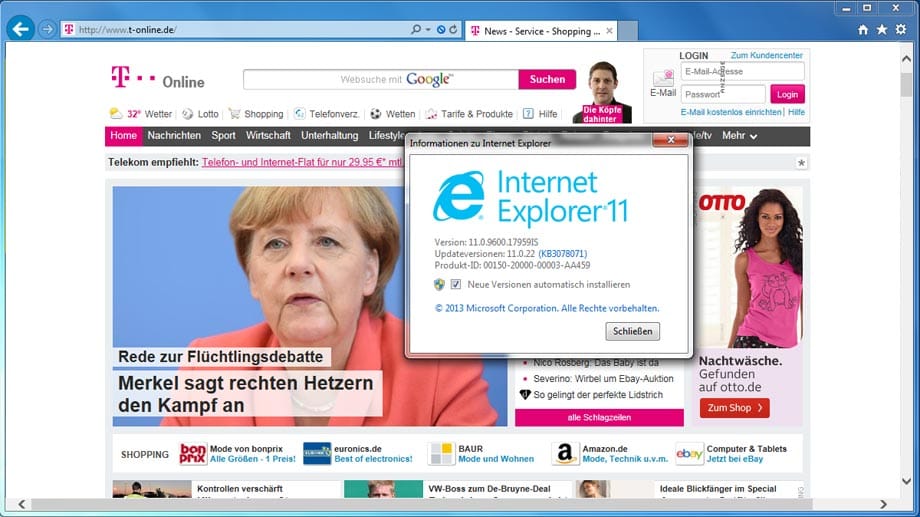The width and height of the screenshot is (920, 517).
Task: Open Tarife & Produkte icon link
Action: coord(431,114)
